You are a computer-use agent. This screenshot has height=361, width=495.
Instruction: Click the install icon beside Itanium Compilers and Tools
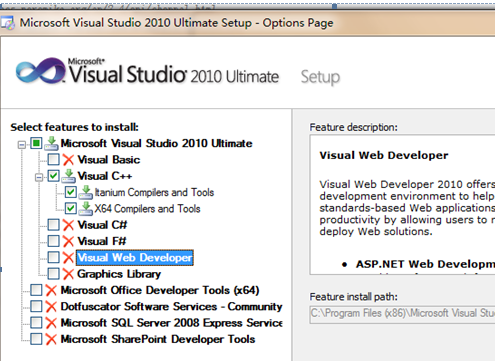tap(86, 192)
